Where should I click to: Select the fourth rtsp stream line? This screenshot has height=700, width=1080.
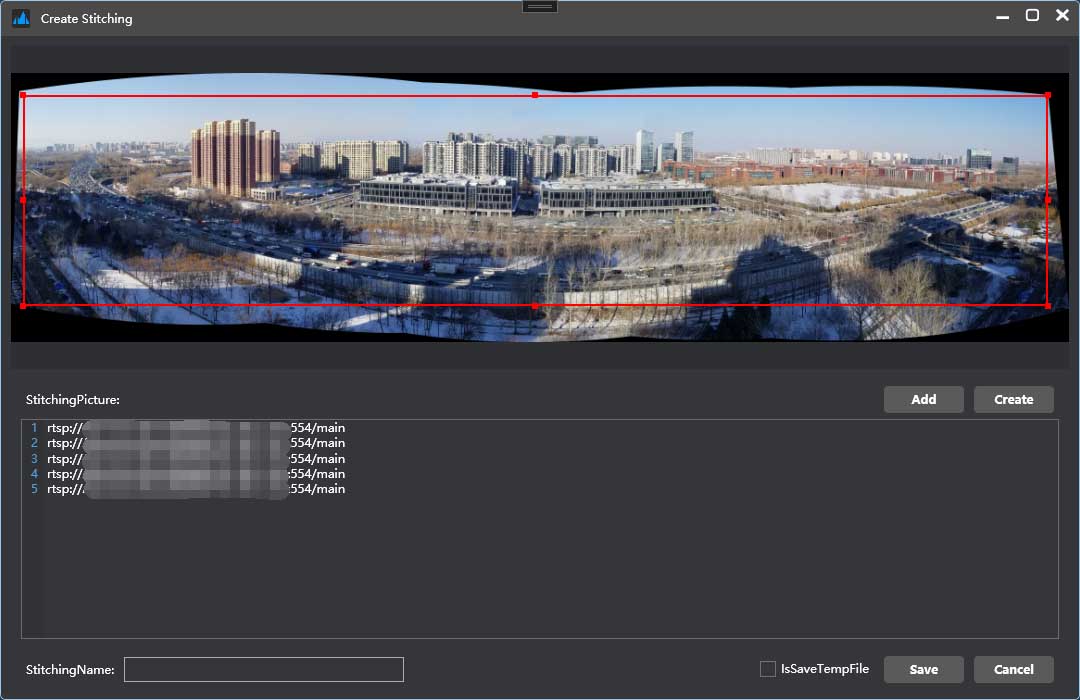(x=195, y=474)
